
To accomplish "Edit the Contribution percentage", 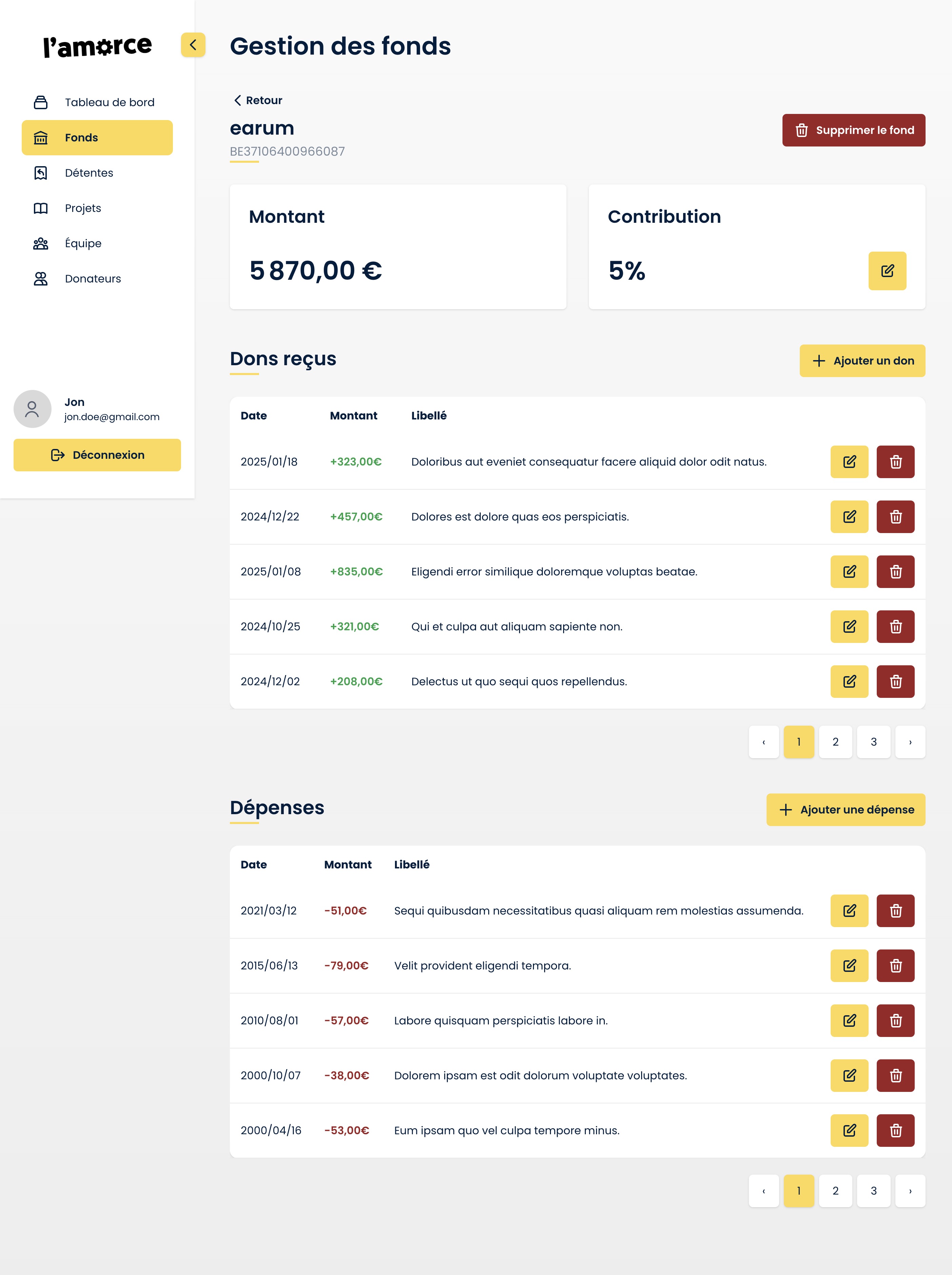I will pos(887,271).
